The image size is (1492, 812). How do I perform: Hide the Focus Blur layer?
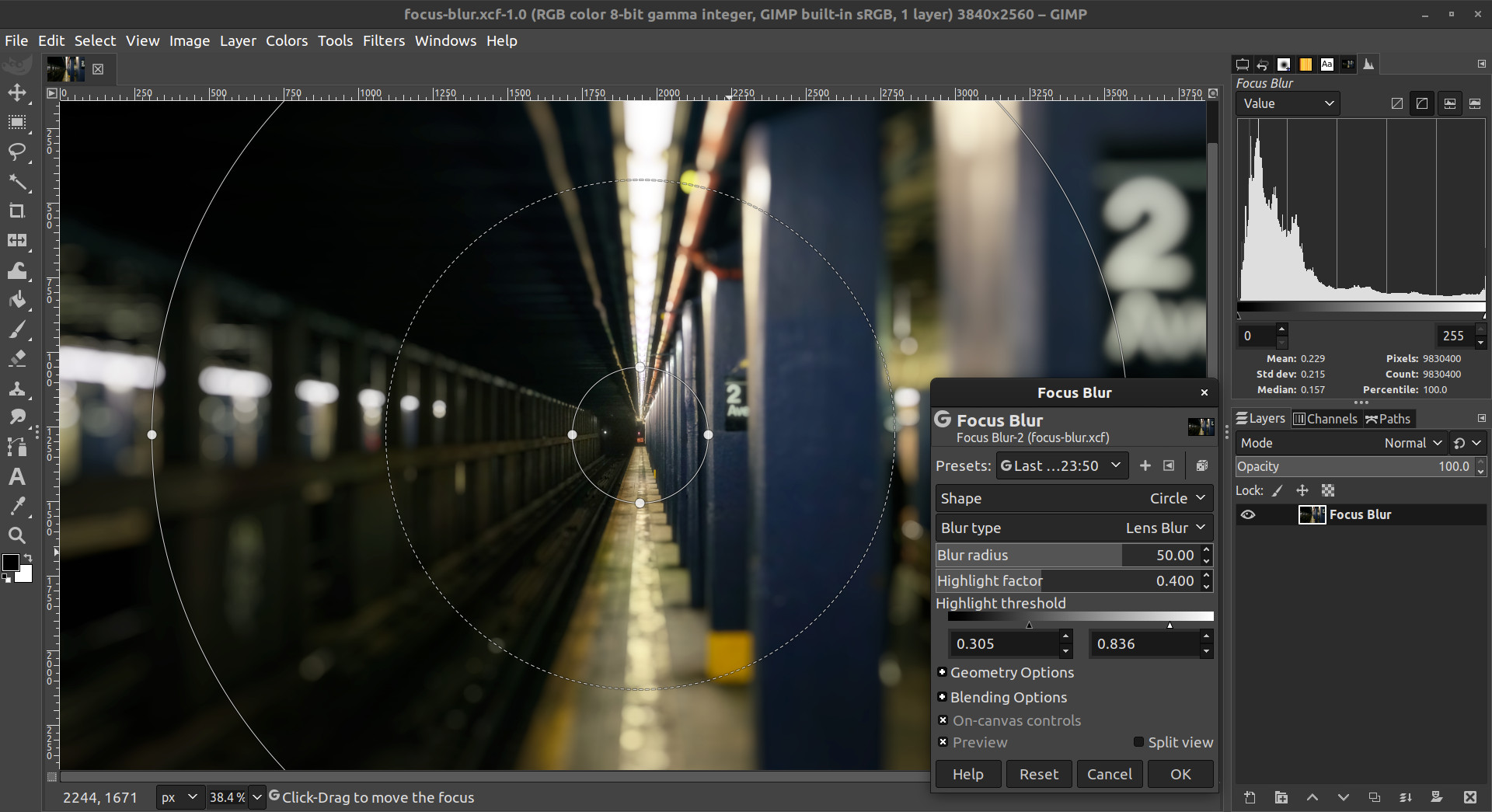[1249, 514]
